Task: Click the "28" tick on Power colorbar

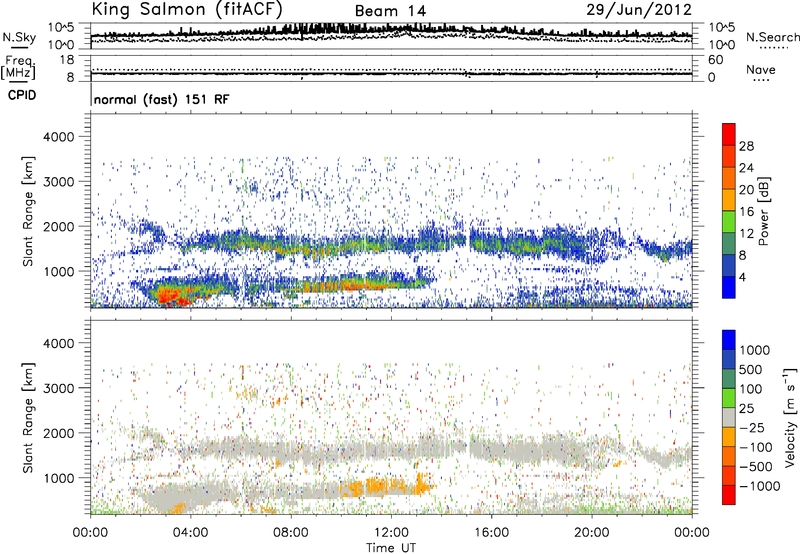Action: (x=746, y=146)
